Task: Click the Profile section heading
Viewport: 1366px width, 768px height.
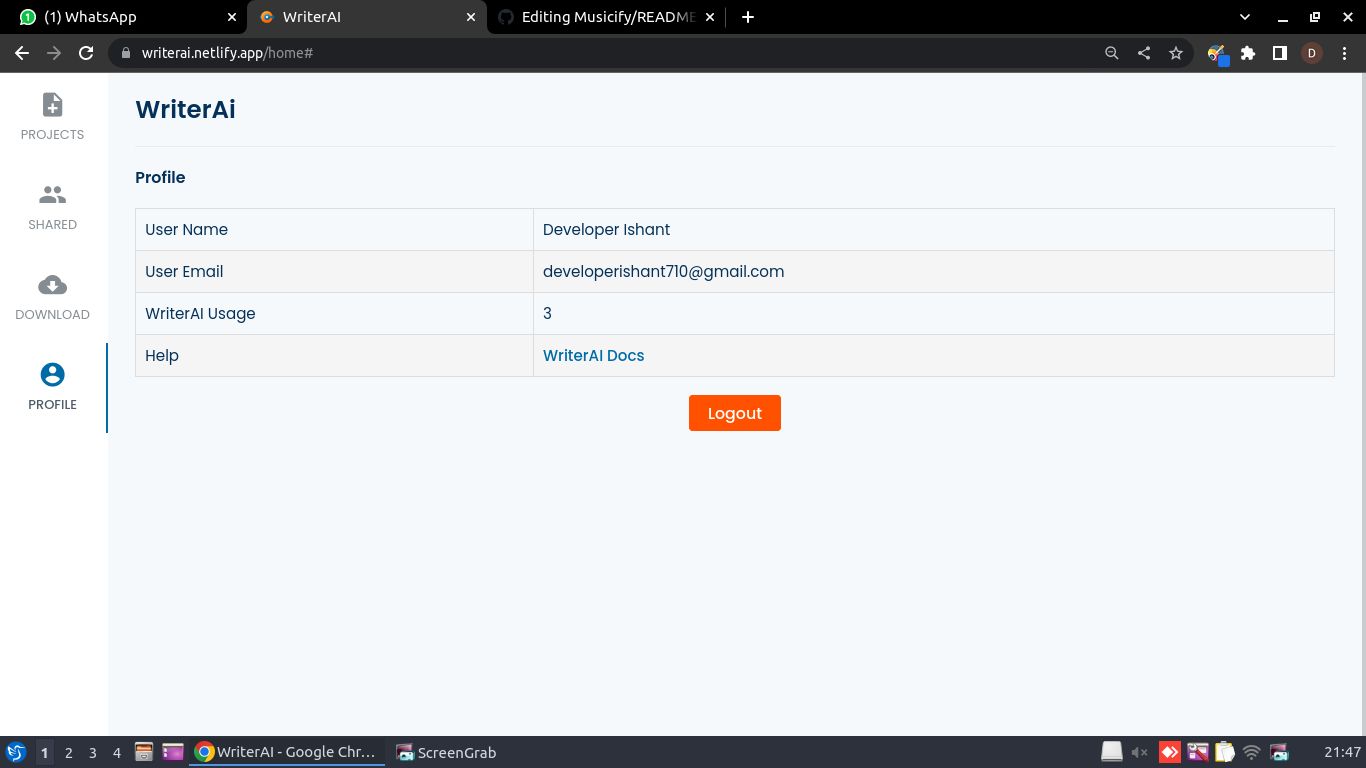Action: [160, 177]
